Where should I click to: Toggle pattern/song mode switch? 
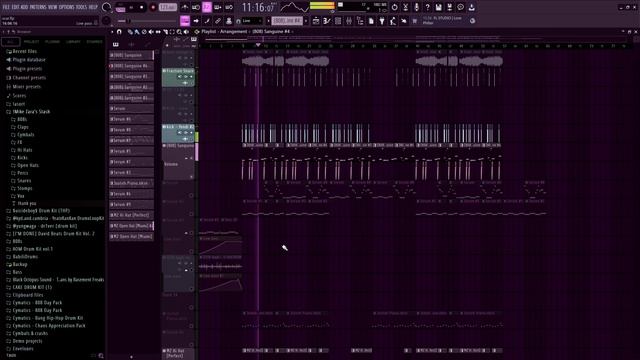pyautogui.click(x=120, y=7)
